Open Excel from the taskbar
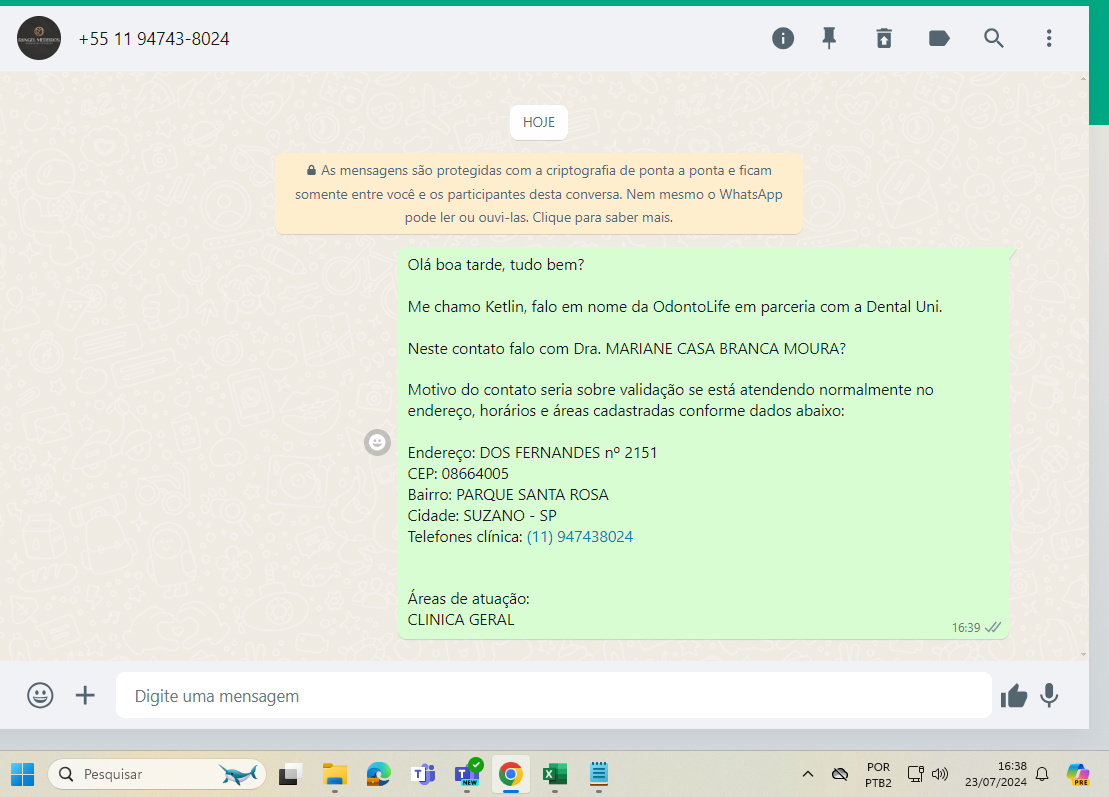This screenshot has height=797, width=1109. [x=555, y=774]
